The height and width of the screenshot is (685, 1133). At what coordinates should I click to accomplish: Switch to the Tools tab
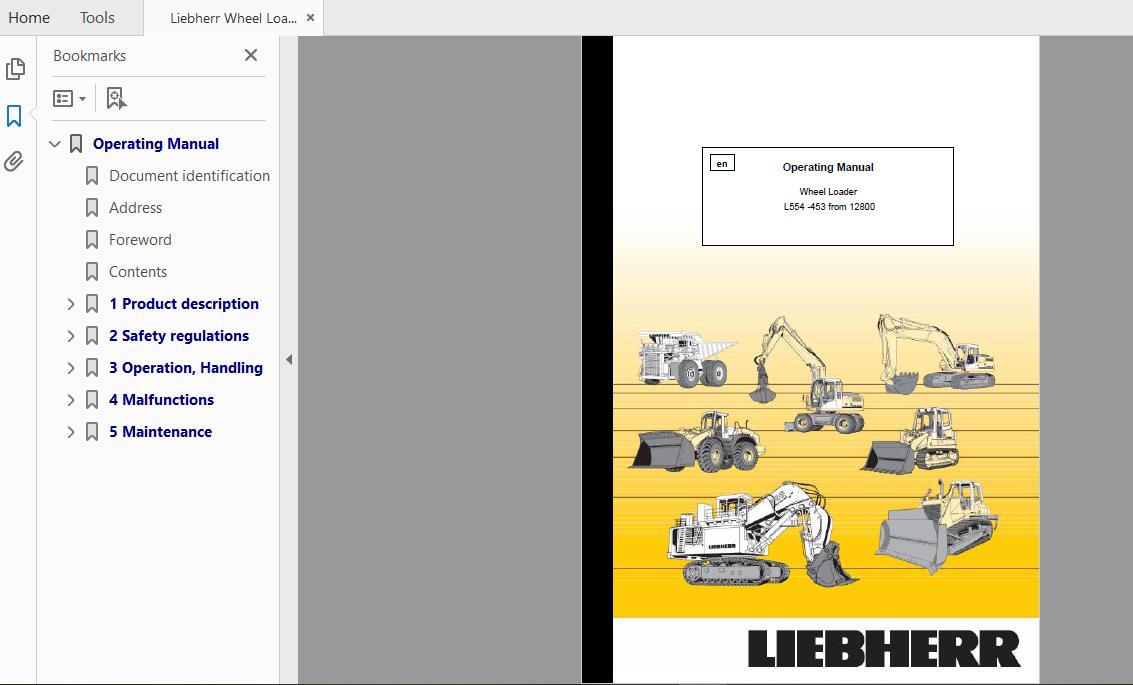(97, 17)
